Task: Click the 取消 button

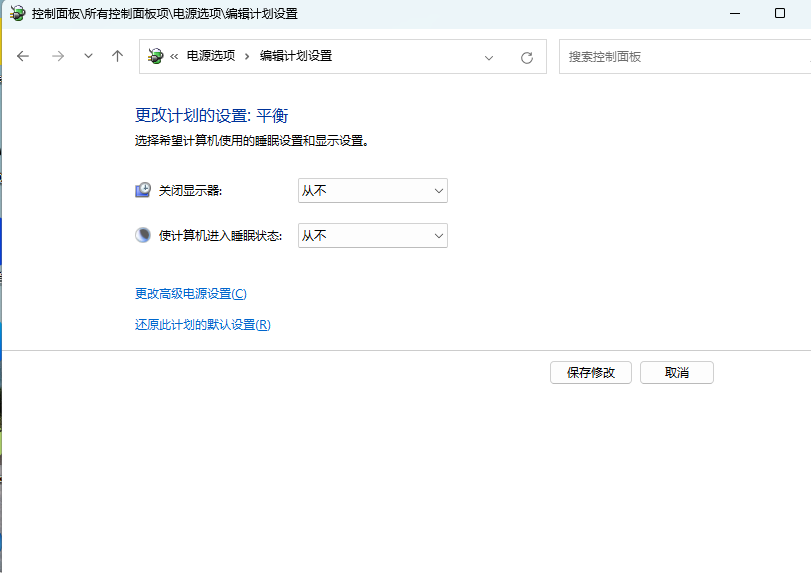Action: click(677, 373)
